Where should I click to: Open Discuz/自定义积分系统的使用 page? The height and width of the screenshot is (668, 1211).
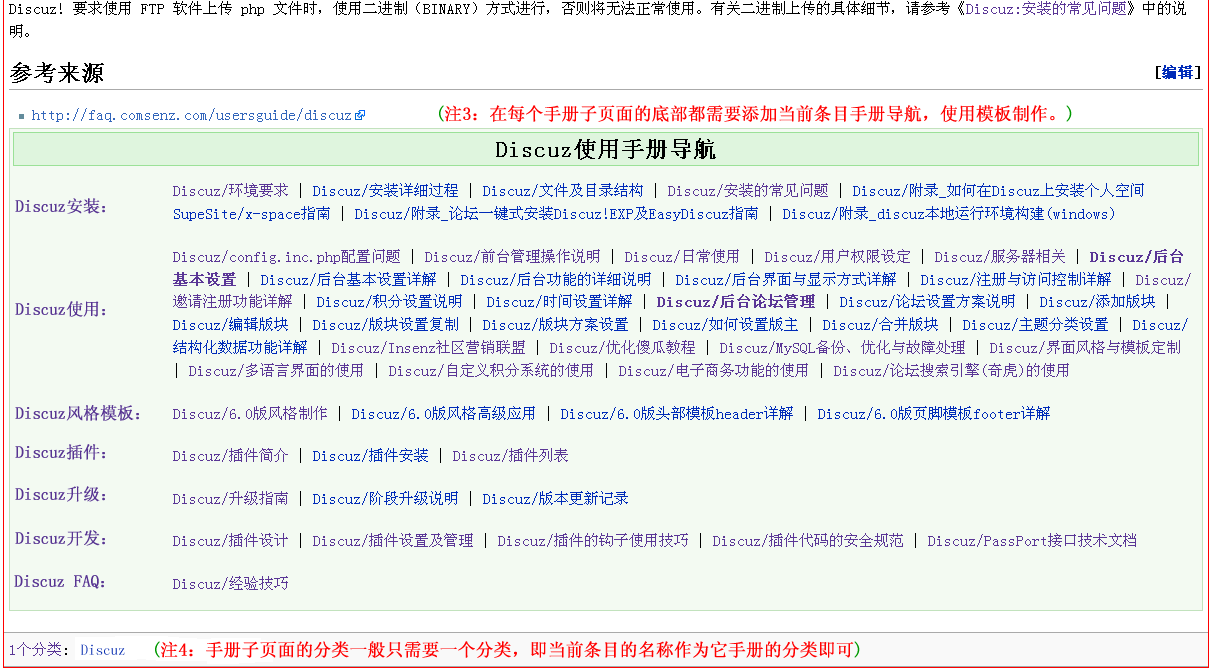491,370
